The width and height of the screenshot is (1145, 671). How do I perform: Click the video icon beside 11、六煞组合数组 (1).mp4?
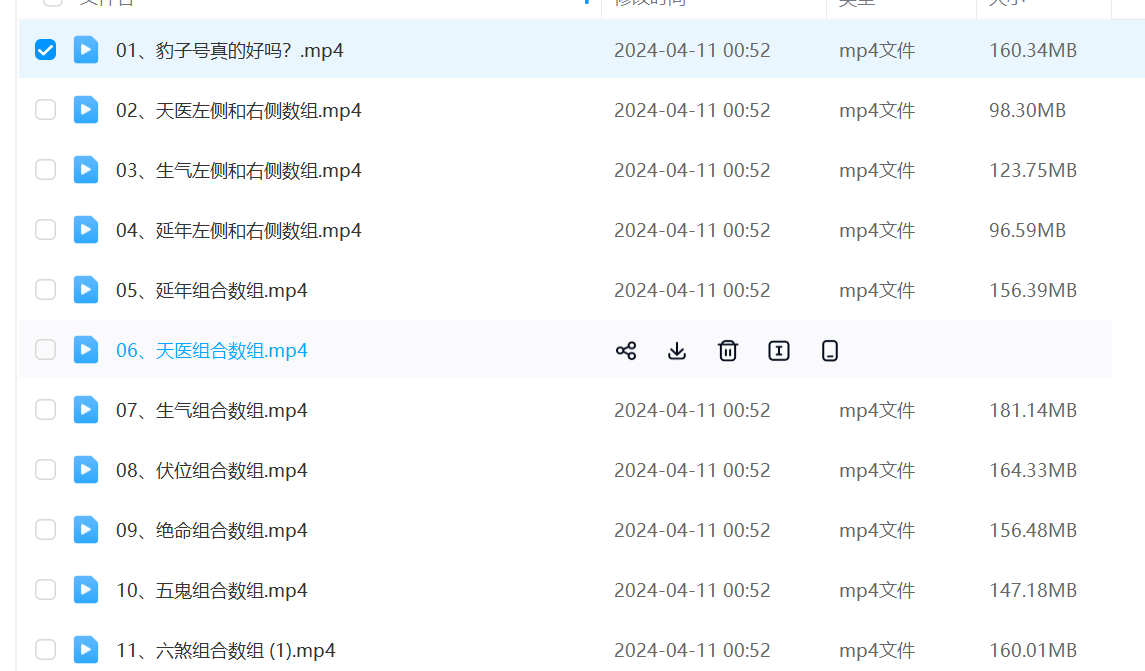tap(86, 650)
